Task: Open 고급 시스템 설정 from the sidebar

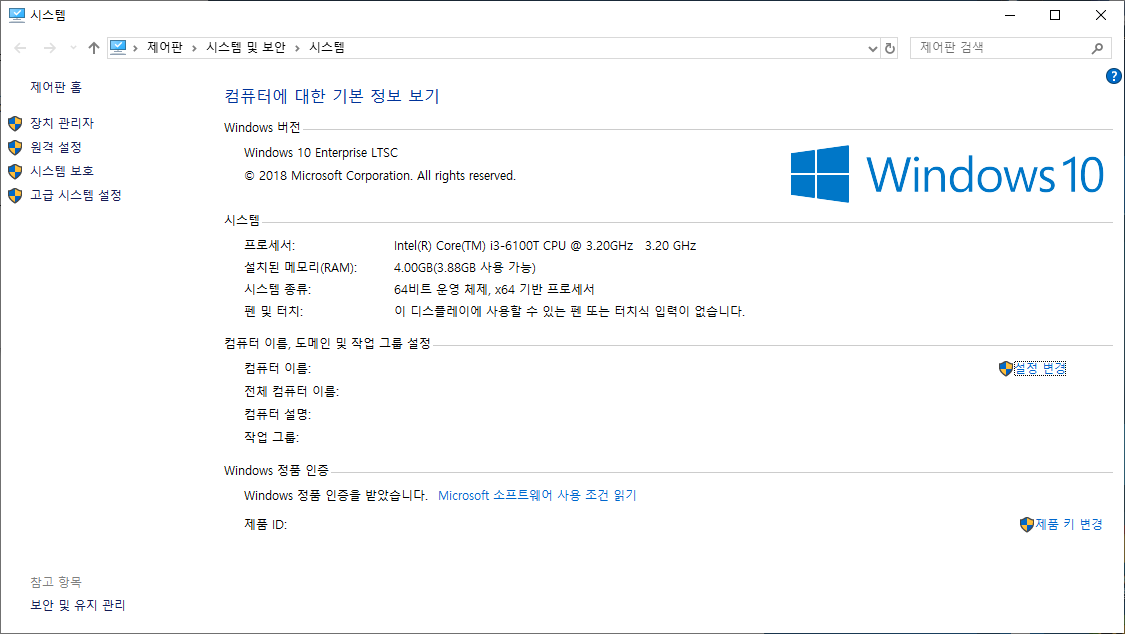Action: (75, 195)
